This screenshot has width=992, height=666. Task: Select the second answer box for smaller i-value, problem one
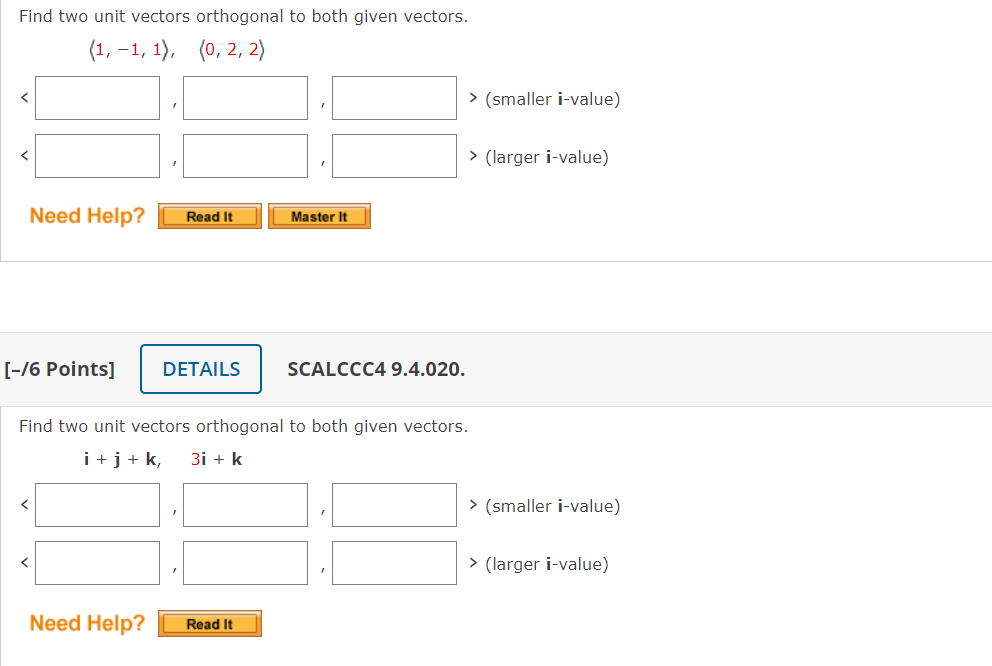[x=245, y=97]
